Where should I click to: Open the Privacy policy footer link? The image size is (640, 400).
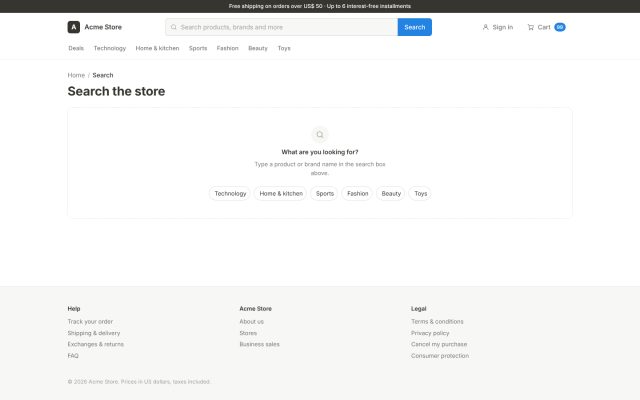click(x=430, y=333)
